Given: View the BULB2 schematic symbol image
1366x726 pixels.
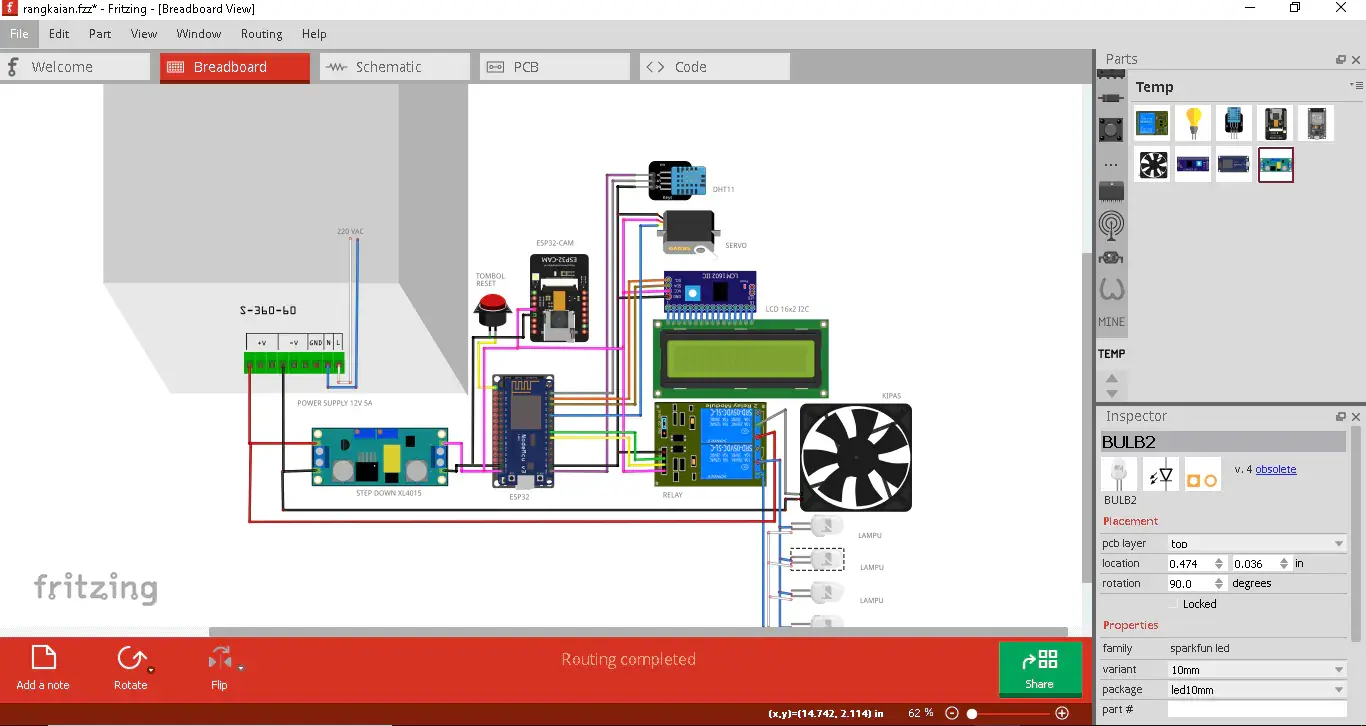Looking at the screenshot, I should point(1160,474).
